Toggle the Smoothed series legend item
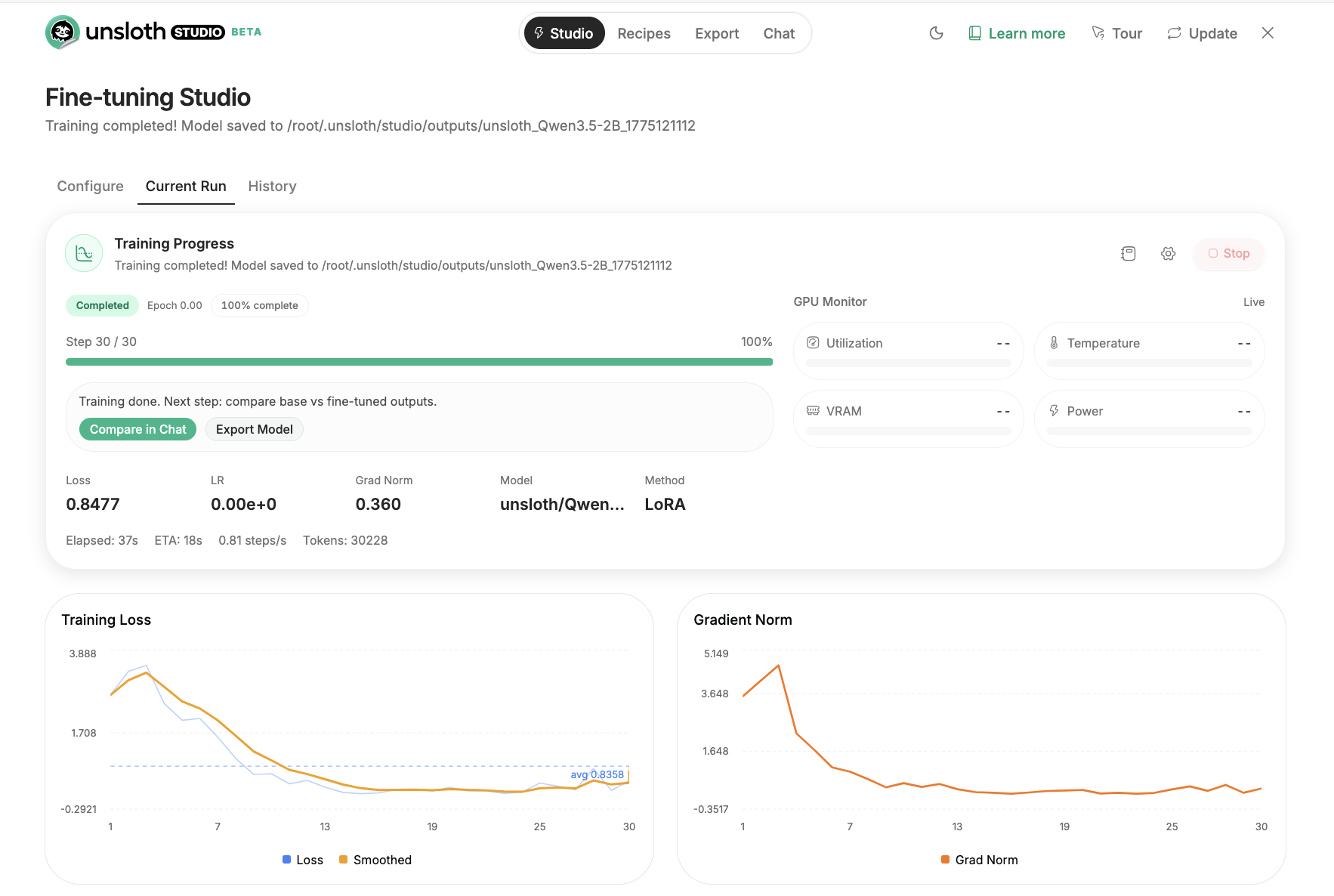 point(375,860)
